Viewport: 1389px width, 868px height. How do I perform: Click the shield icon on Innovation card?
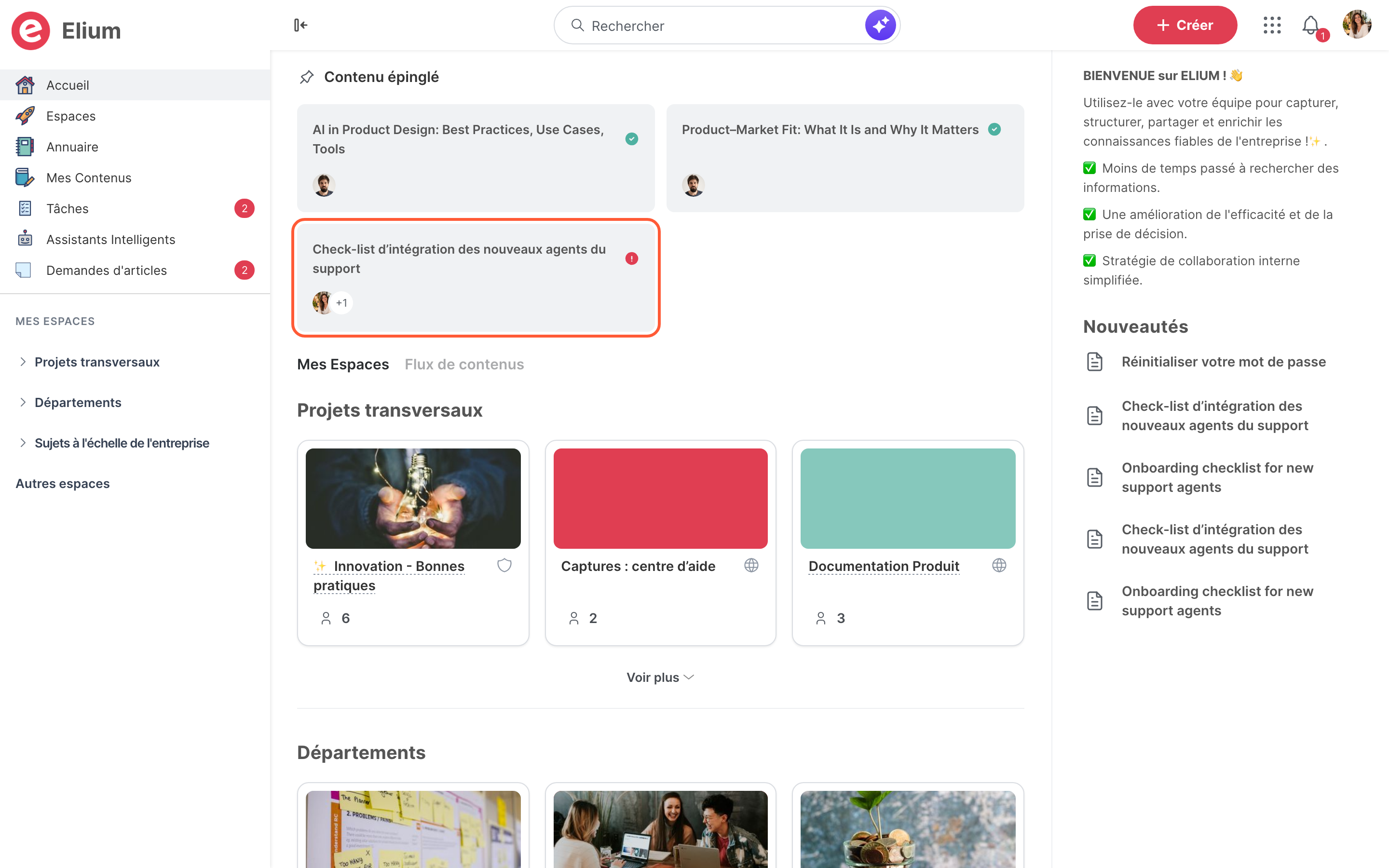click(x=504, y=566)
